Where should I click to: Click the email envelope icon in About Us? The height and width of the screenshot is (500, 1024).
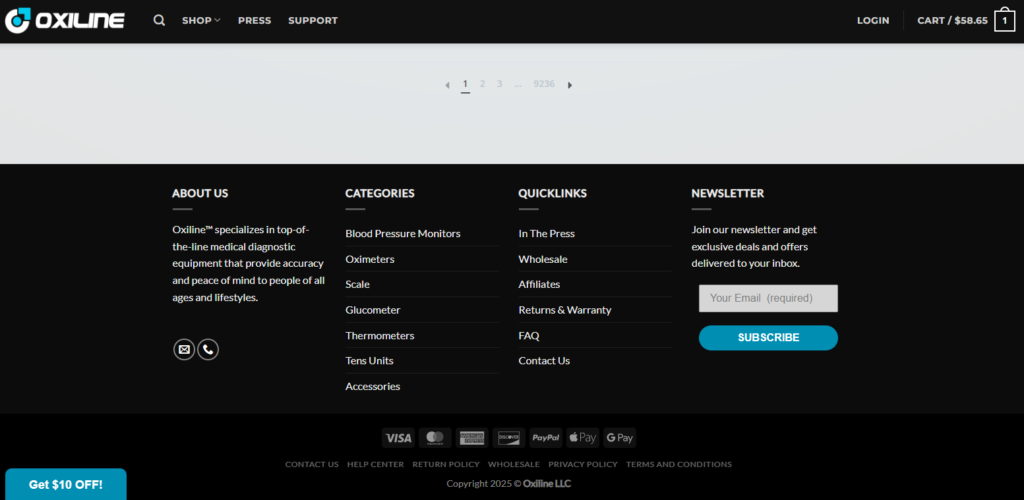184,349
